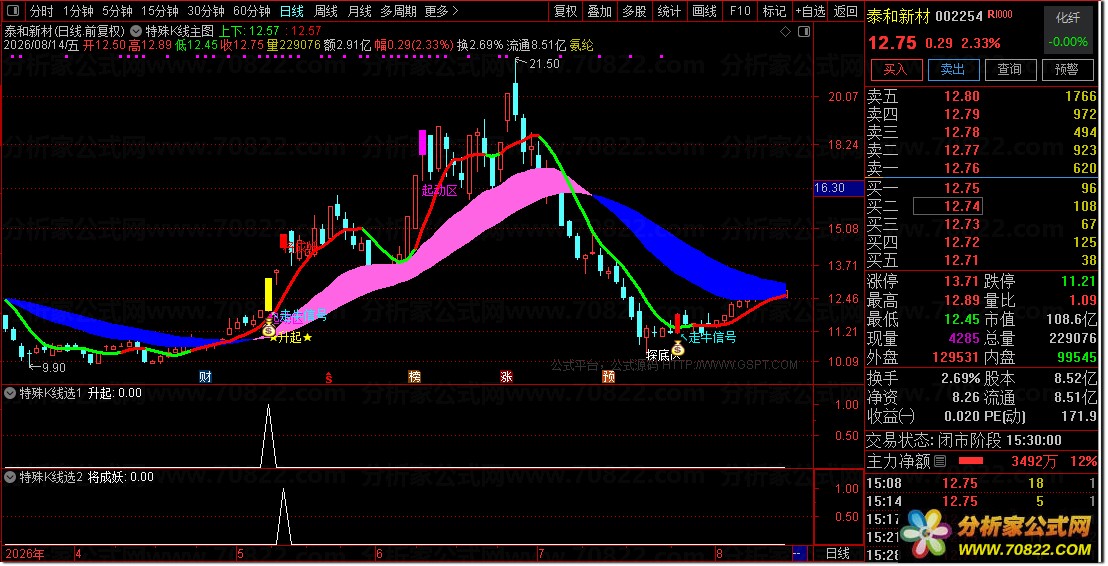Click the 预 marker below chart
The height and width of the screenshot is (566, 1108).
(x=608, y=377)
